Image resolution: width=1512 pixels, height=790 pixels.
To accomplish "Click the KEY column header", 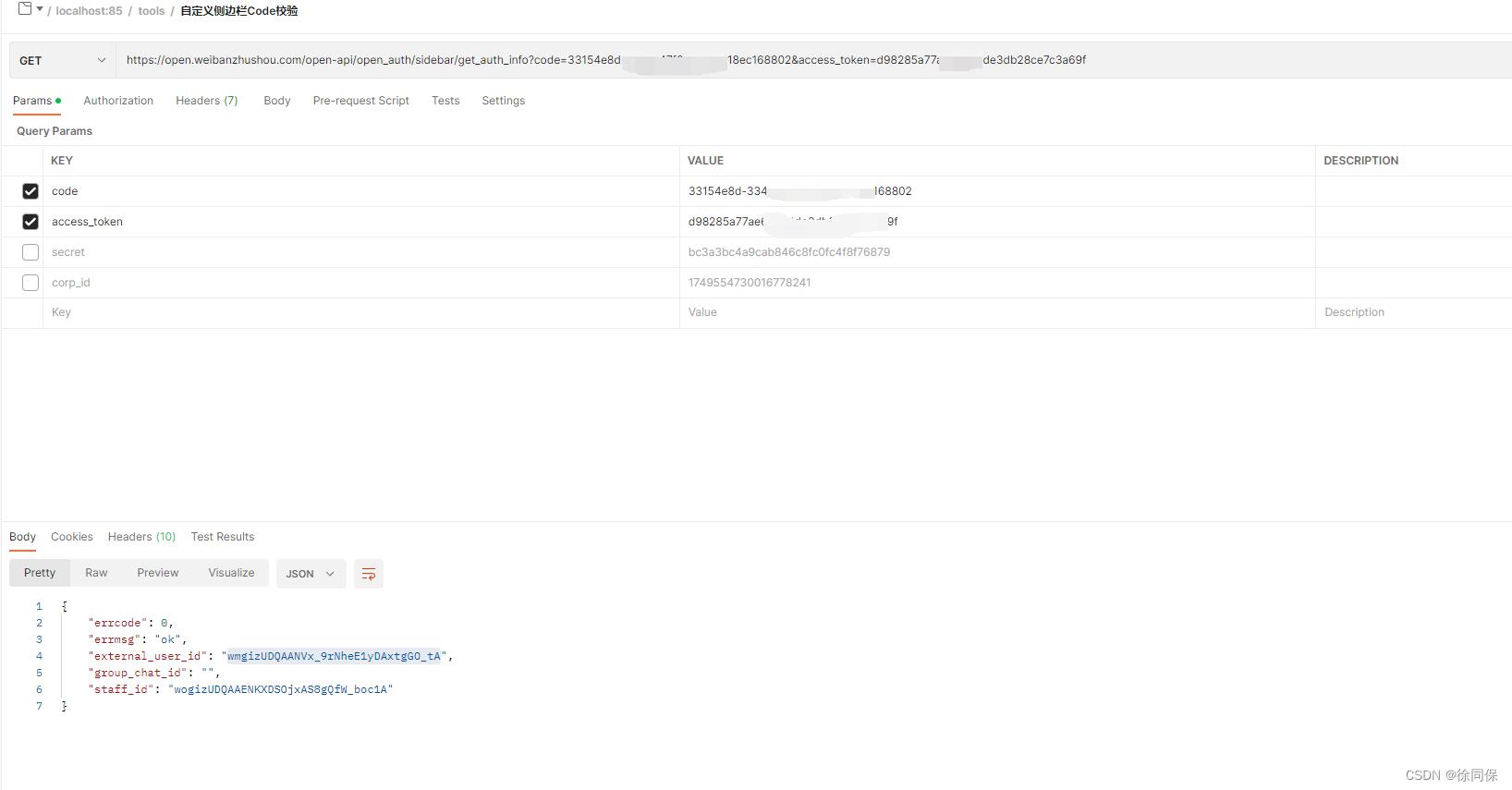I will (x=62, y=161).
